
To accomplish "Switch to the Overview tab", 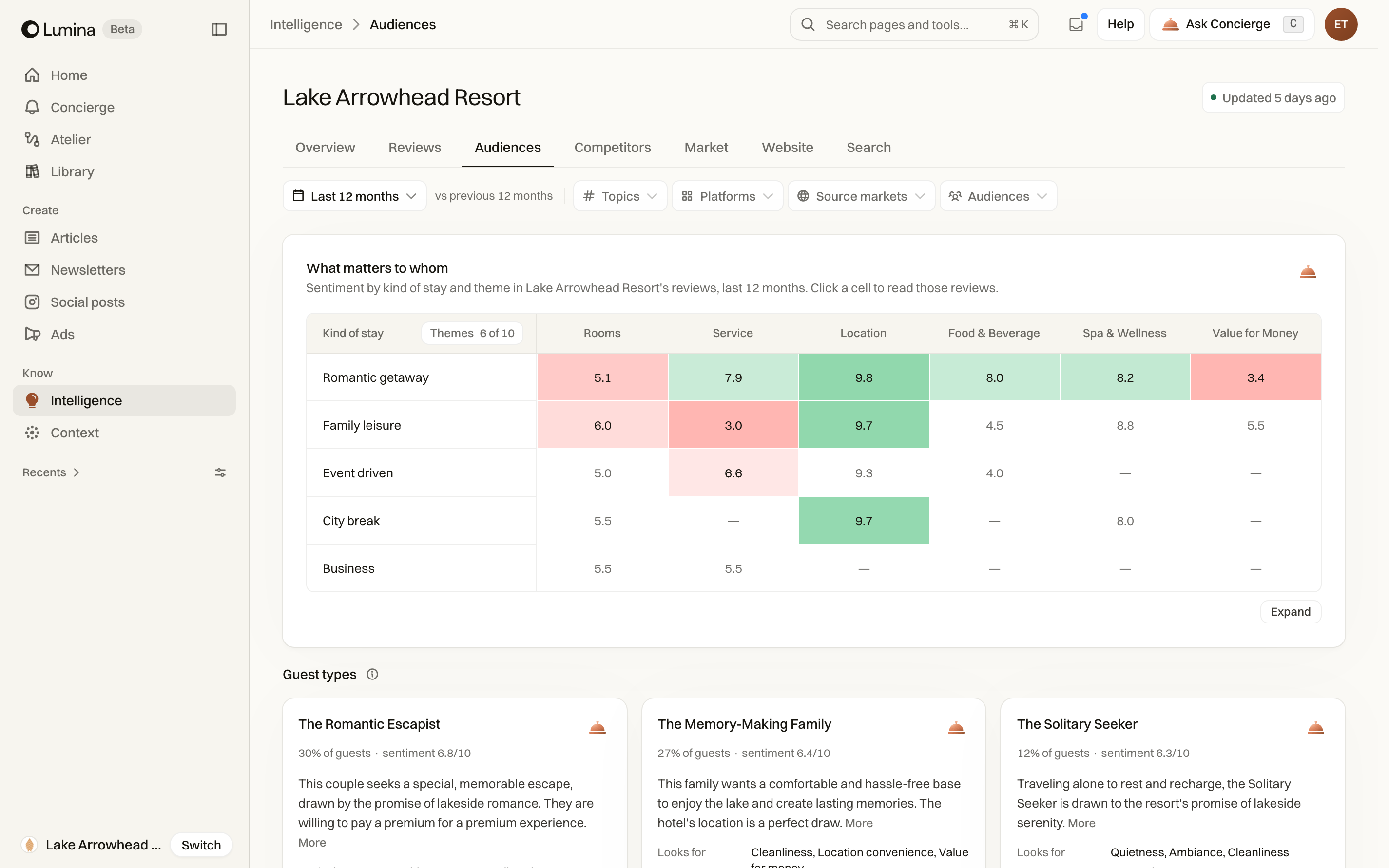I will pyautogui.click(x=325, y=148).
